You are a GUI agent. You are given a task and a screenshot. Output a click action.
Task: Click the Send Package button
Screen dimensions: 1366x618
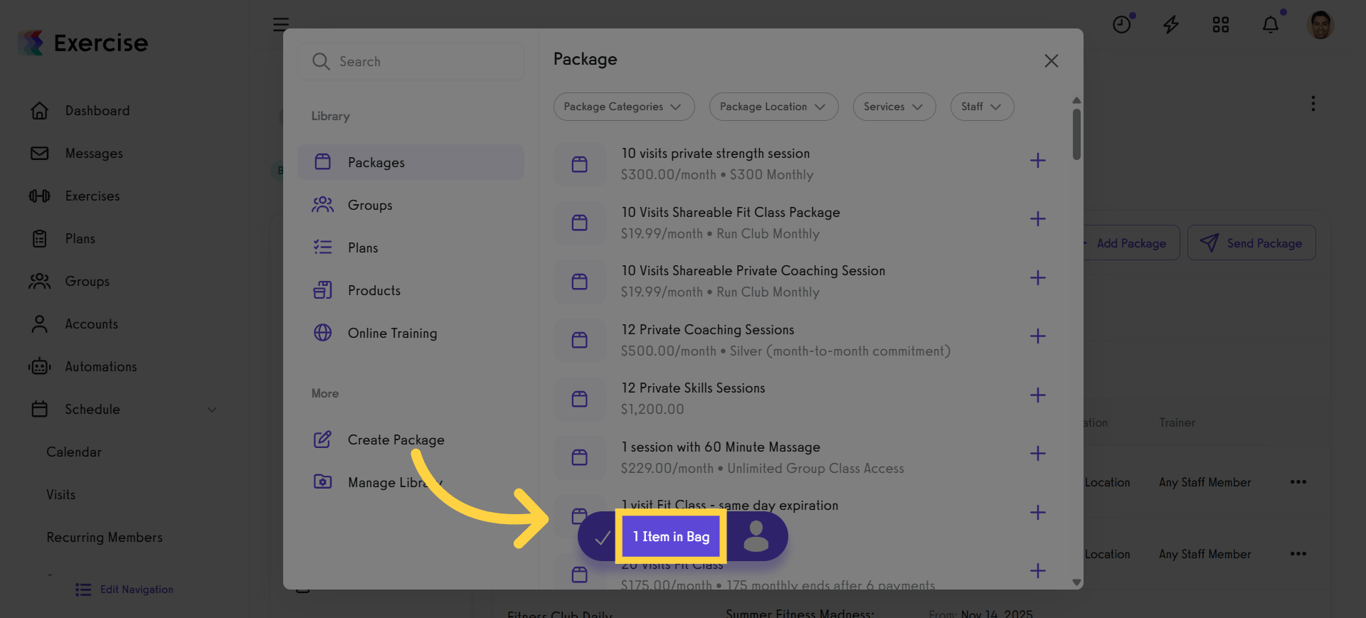click(x=1251, y=242)
